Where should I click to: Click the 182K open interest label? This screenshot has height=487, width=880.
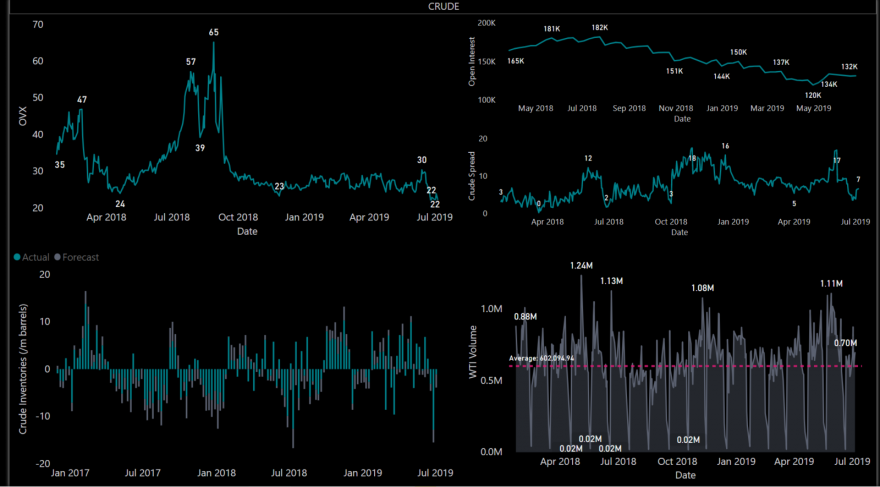(x=599, y=27)
